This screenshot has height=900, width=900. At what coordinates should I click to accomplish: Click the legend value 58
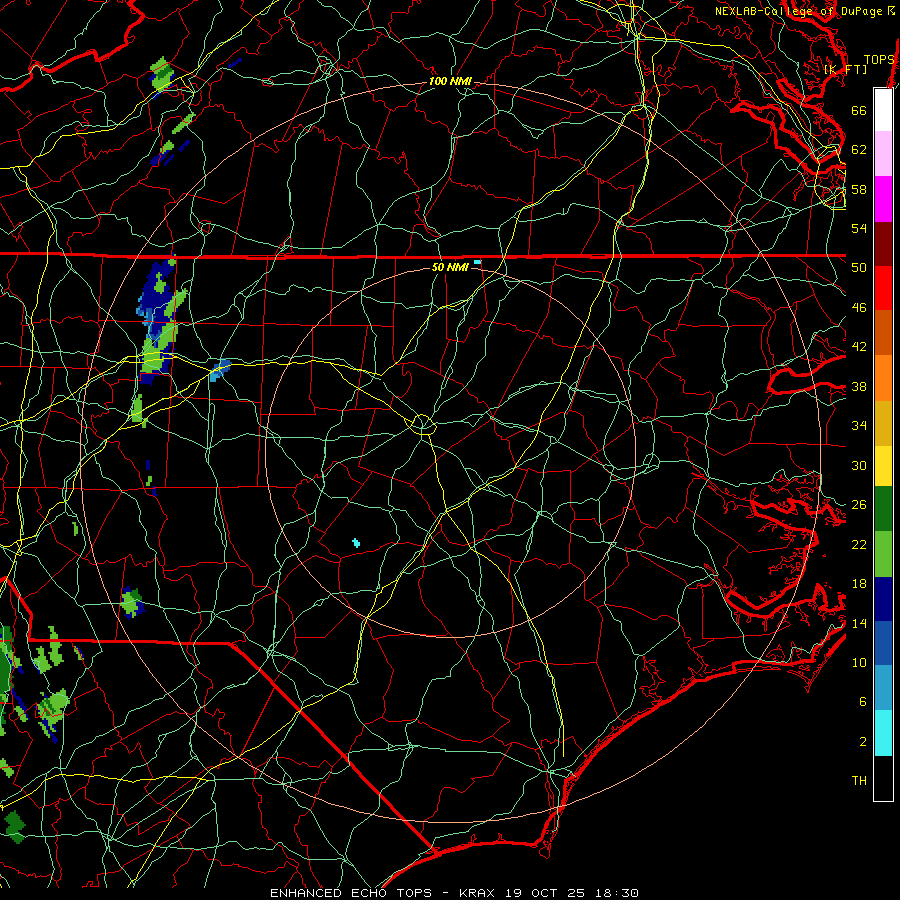pos(859,189)
